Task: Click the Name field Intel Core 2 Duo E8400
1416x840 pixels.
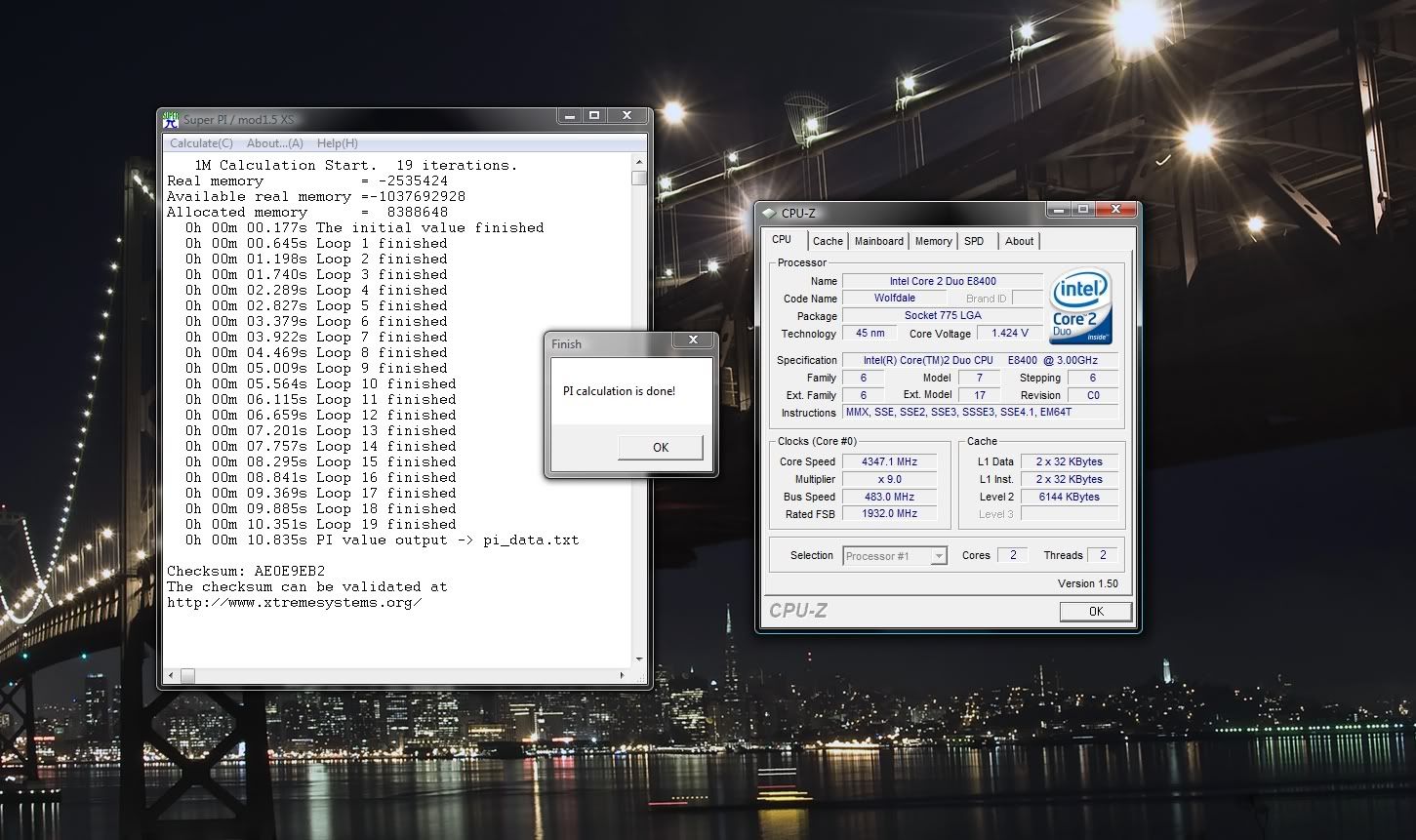Action: (942, 281)
